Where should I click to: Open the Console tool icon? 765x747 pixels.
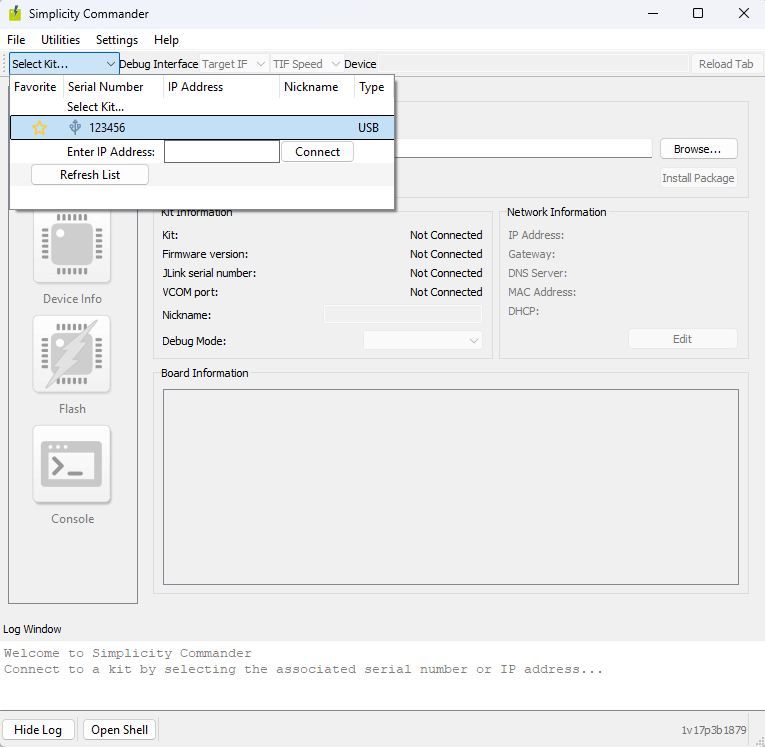click(72, 464)
